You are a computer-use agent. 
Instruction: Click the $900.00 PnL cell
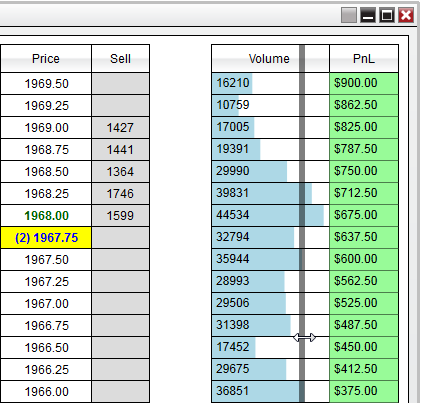364,83
